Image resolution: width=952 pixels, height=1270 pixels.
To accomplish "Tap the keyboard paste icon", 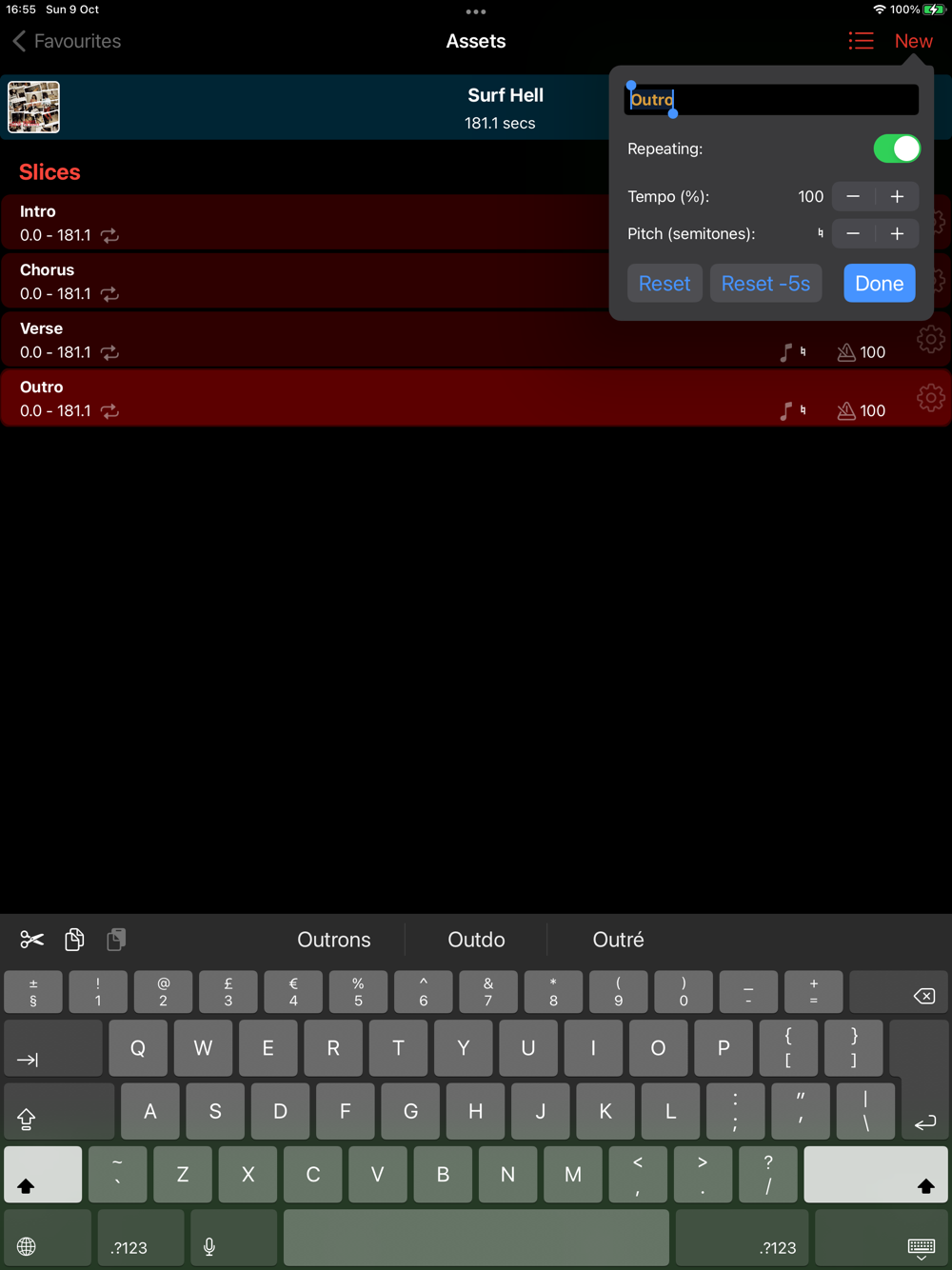I will 116,940.
